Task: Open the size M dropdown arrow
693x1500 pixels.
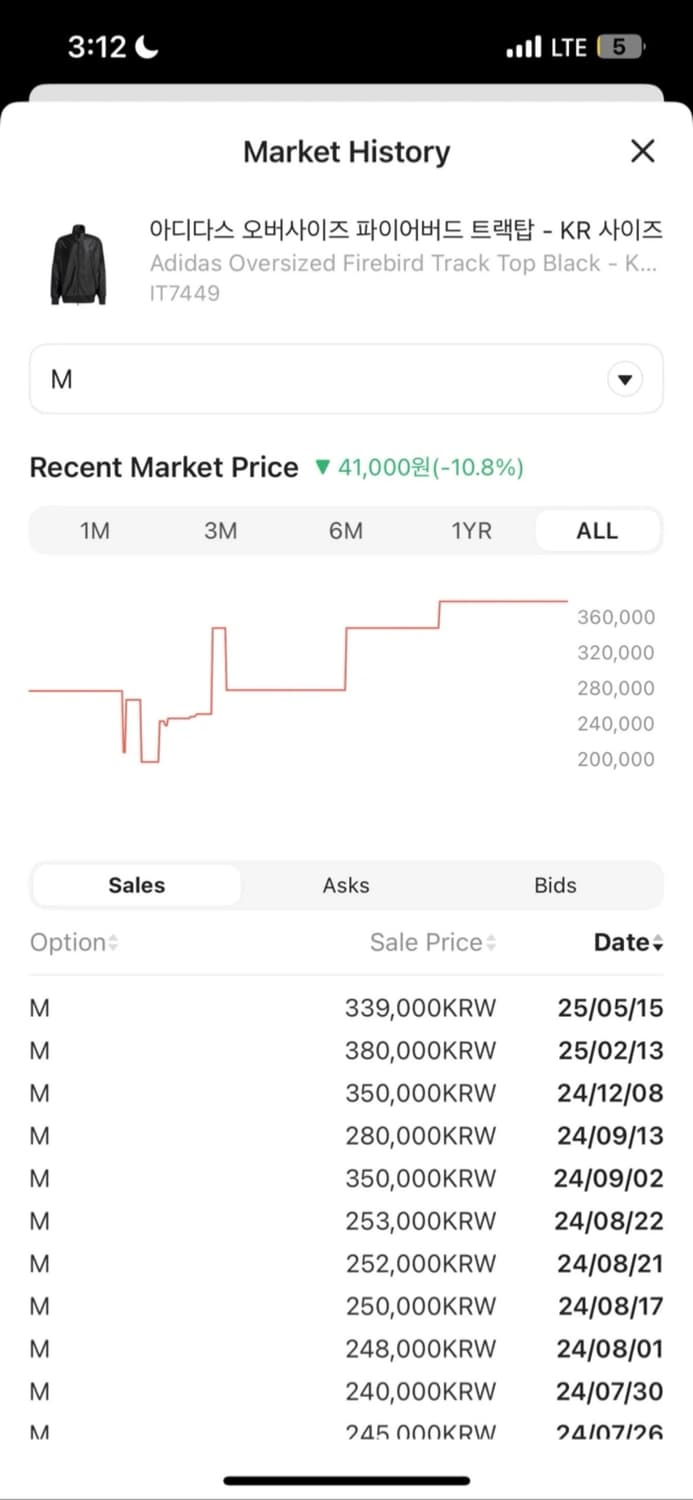Action: click(625, 379)
